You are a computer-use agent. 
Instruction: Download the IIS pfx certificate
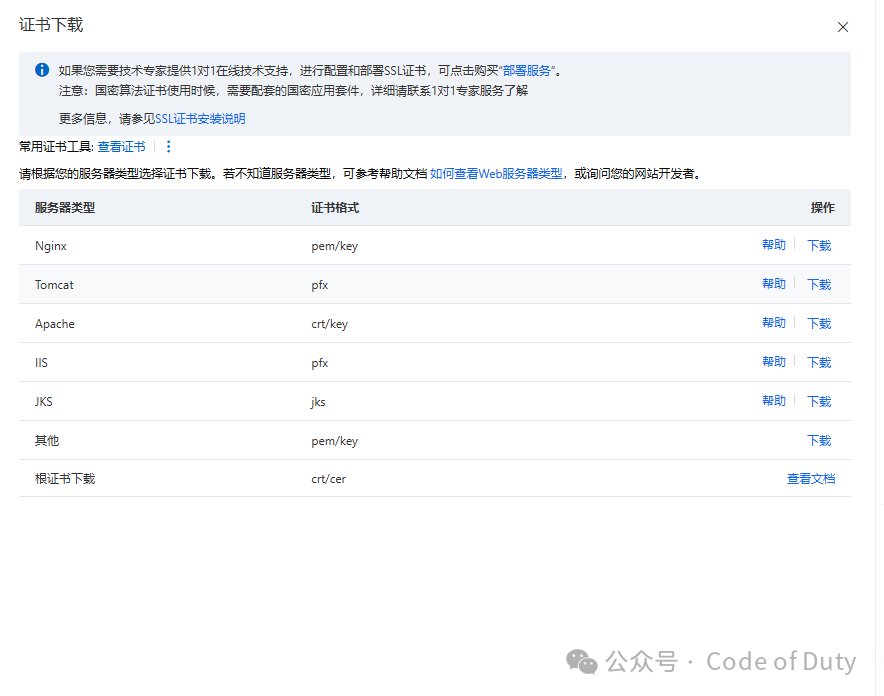click(x=819, y=362)
